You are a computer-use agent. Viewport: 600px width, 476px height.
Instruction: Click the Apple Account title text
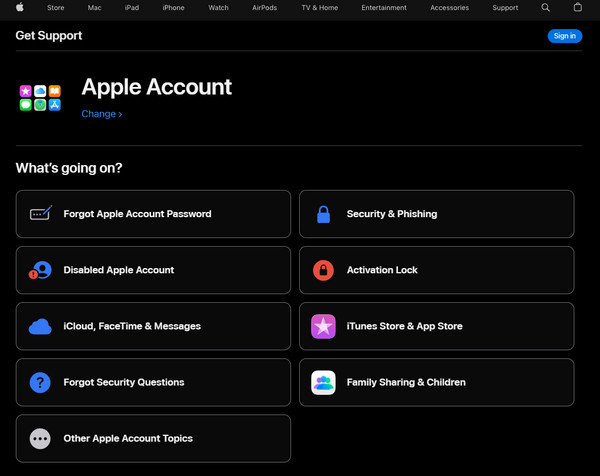click(157, 87)
